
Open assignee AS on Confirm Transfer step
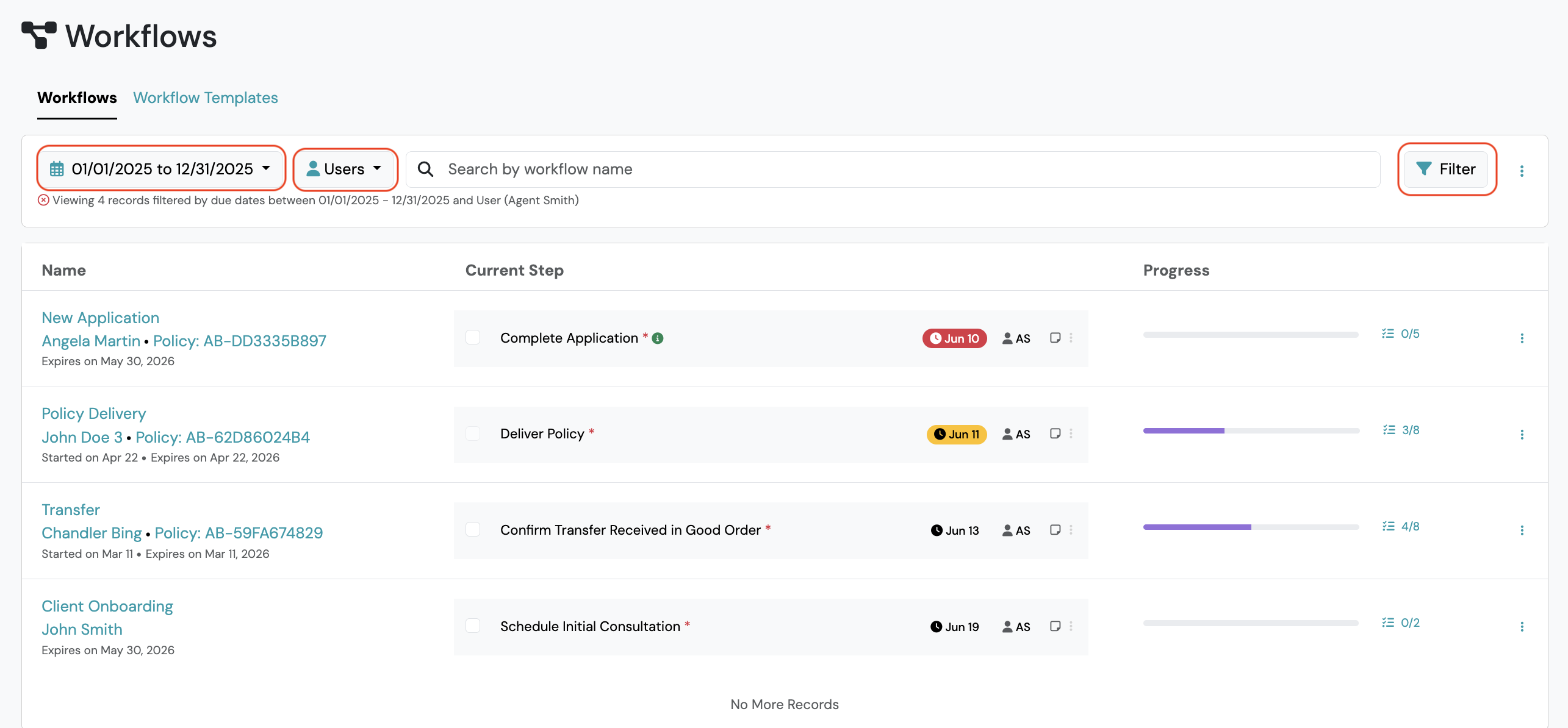1016,530
